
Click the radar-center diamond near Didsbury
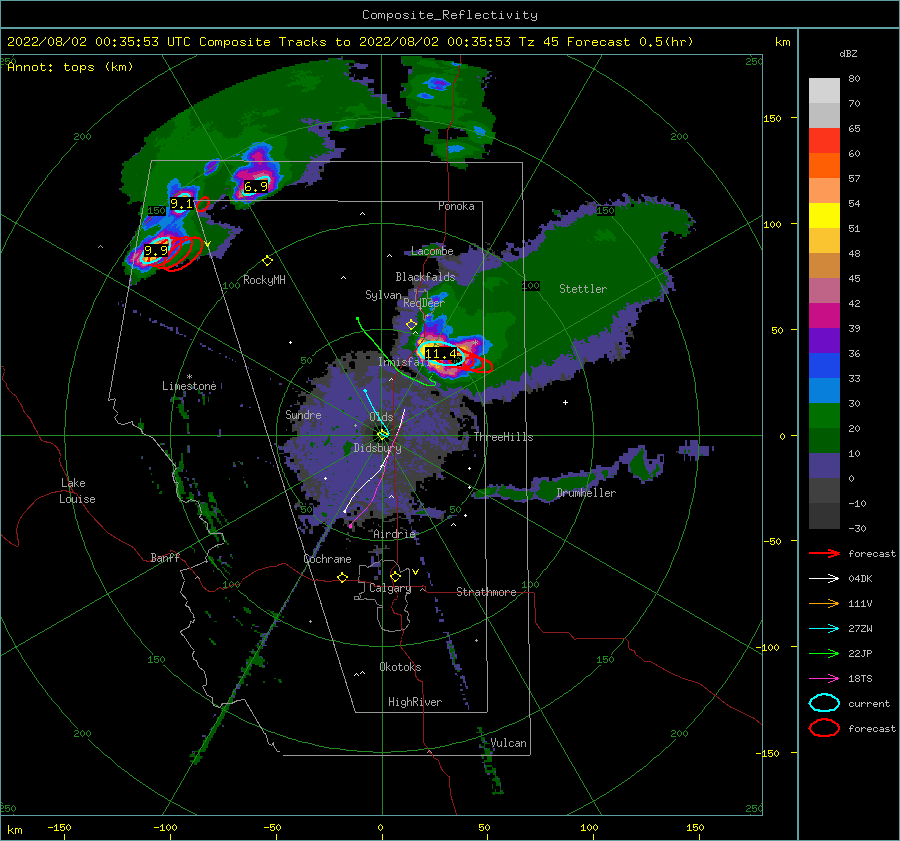coord(383,435)
